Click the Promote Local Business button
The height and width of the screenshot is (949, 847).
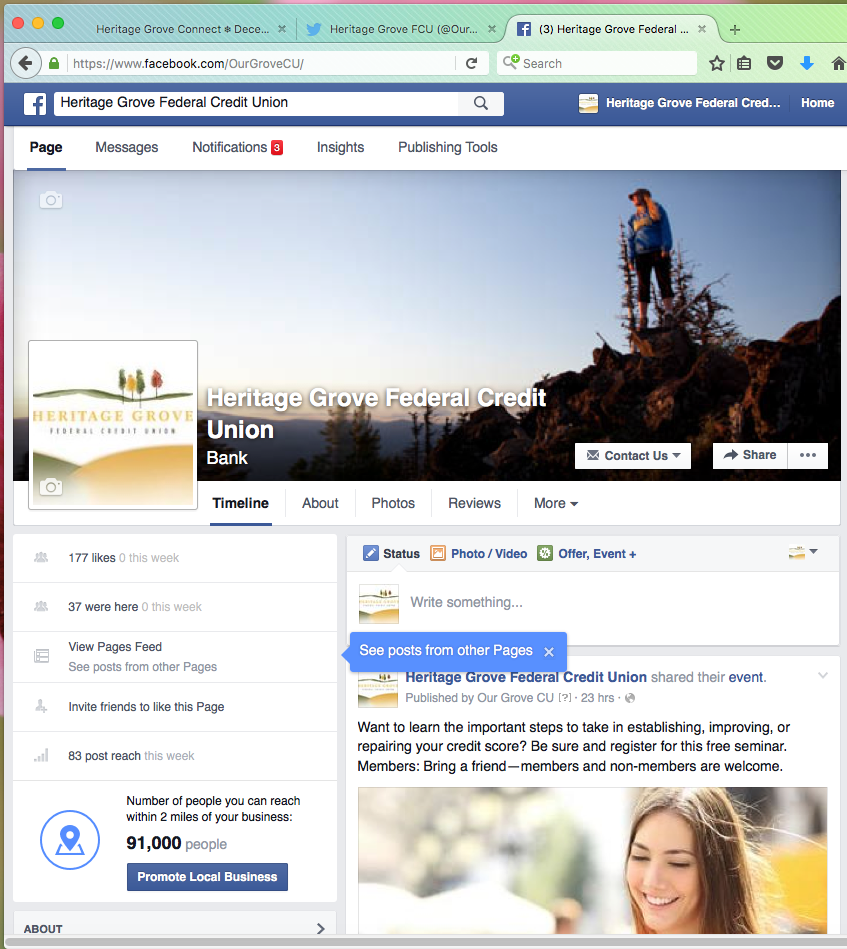(207, 877)
